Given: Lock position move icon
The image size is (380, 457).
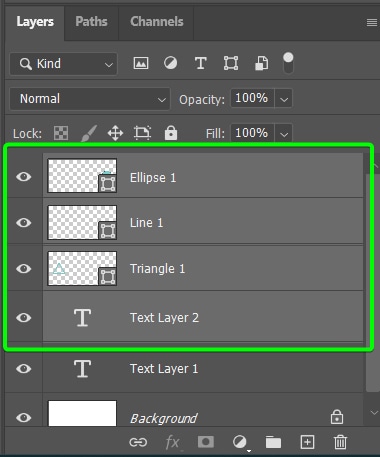Looking at the screenshot, I should click(x=115, y=133).
